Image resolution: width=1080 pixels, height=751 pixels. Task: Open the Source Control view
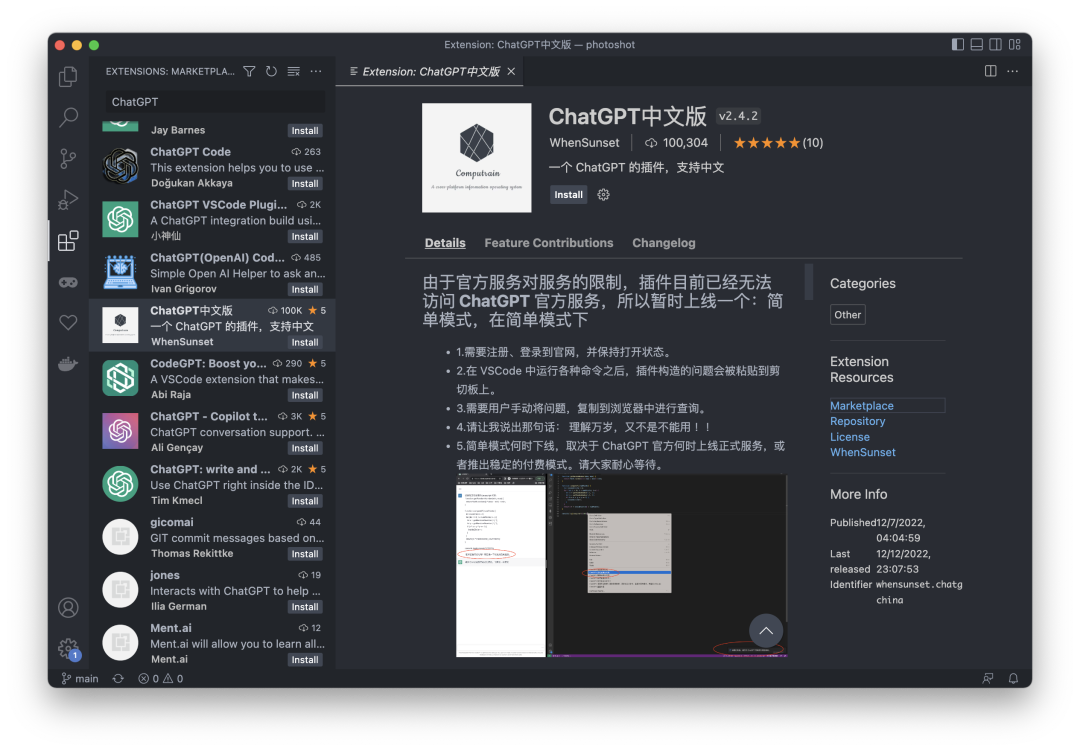[68, 158]
